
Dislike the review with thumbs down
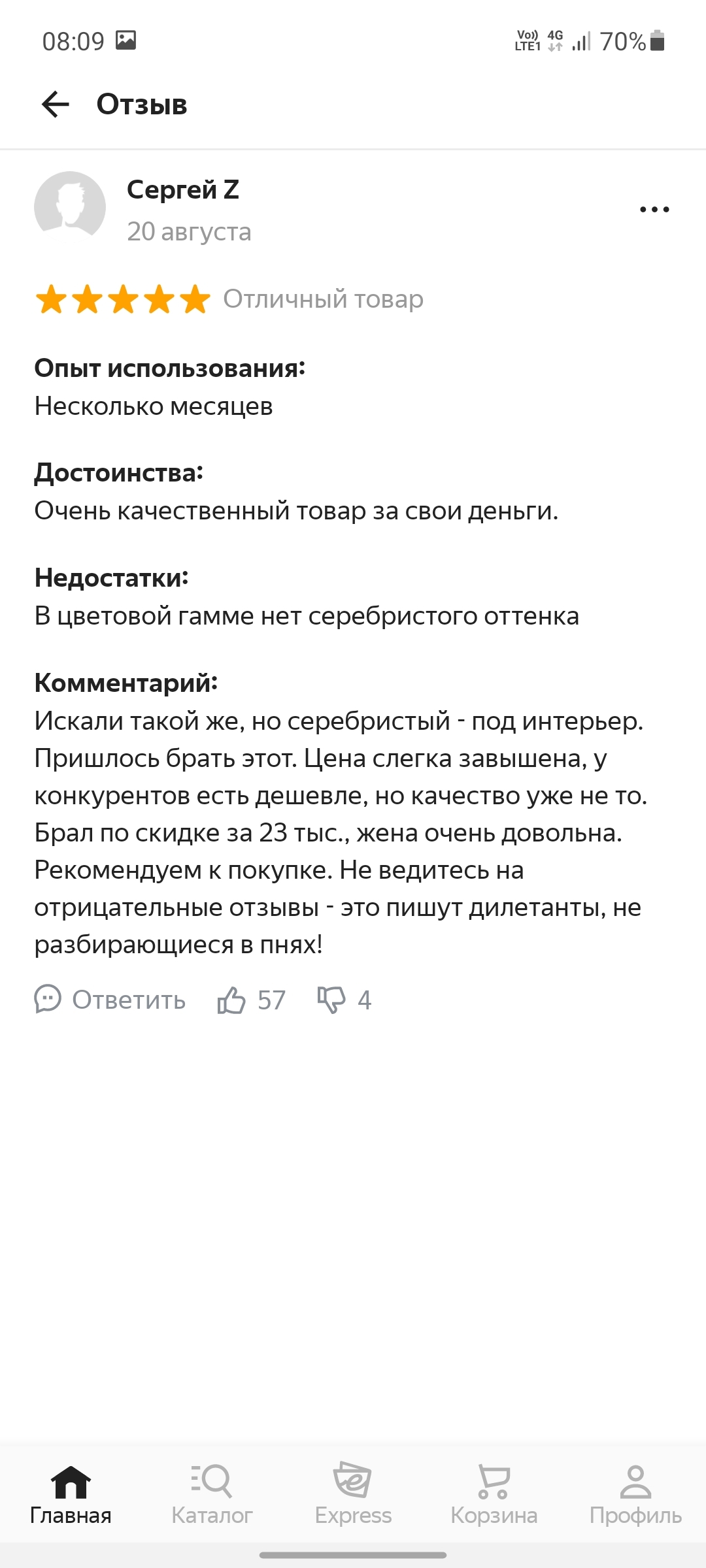pyautogui.click(x=331, y=1000)
